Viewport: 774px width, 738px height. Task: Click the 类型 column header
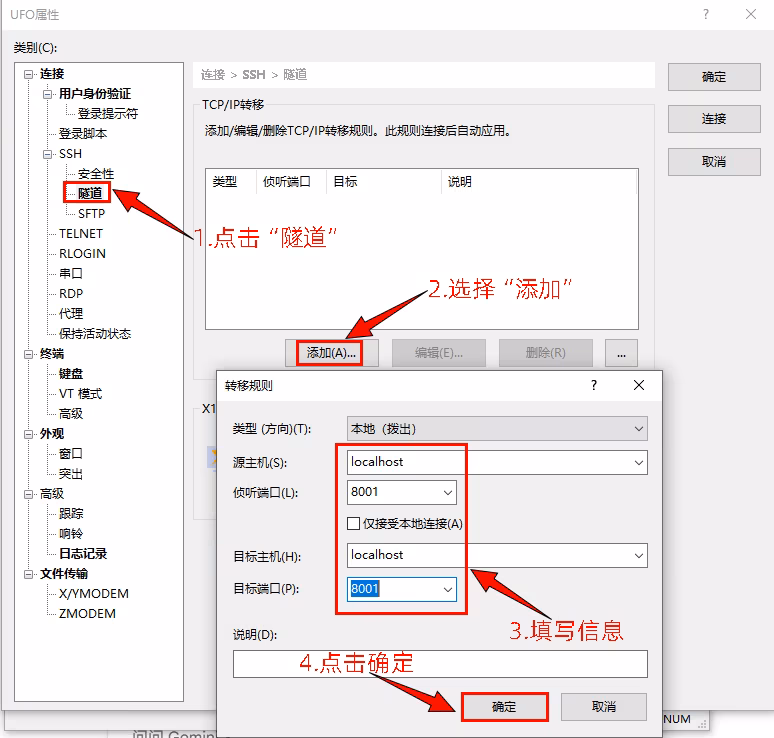click(231, 182)
